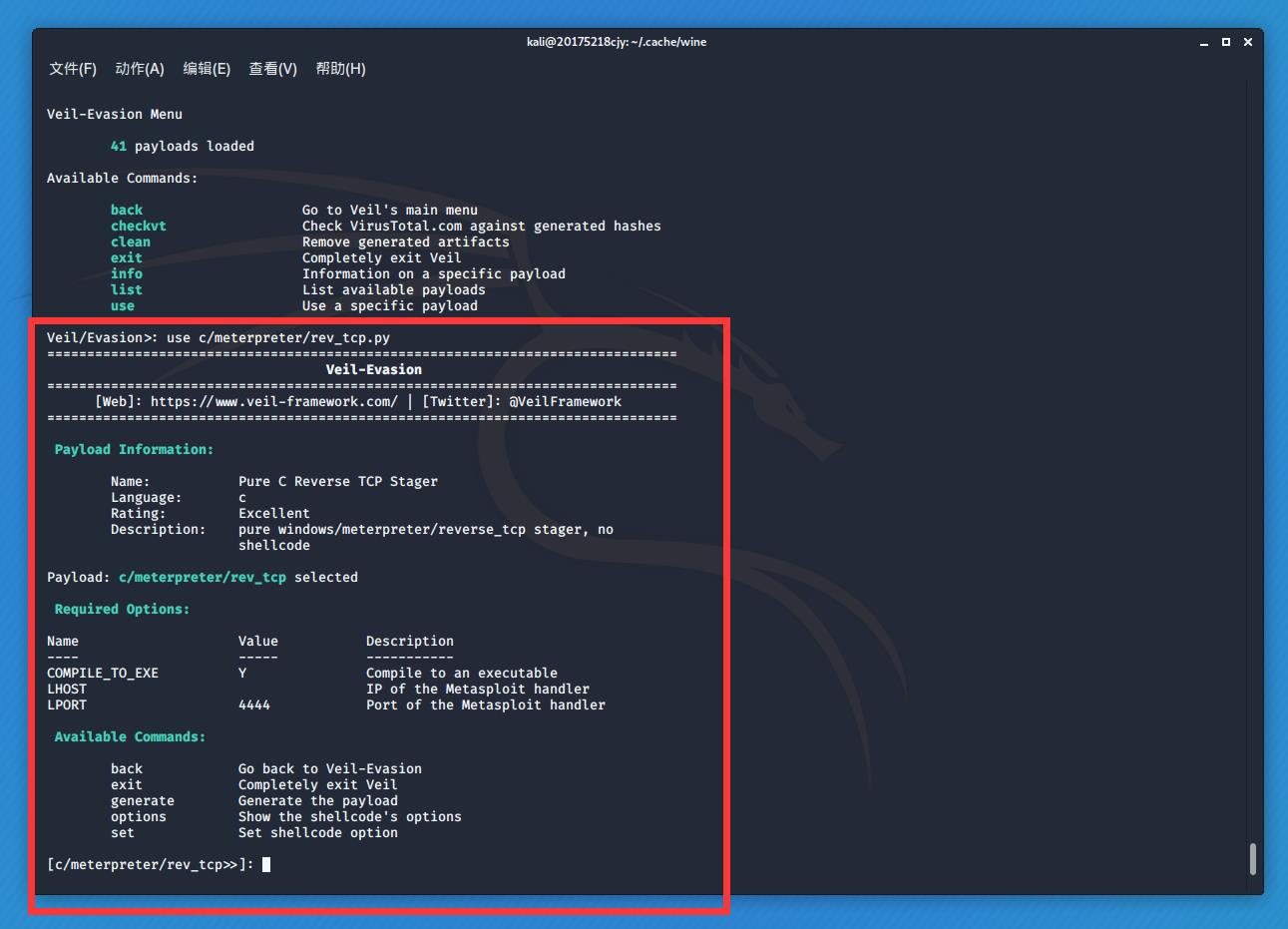Viewport: 1288px width, 929px height.
Task: Click the 'Language:' field label
Action: tap(147, 497)
